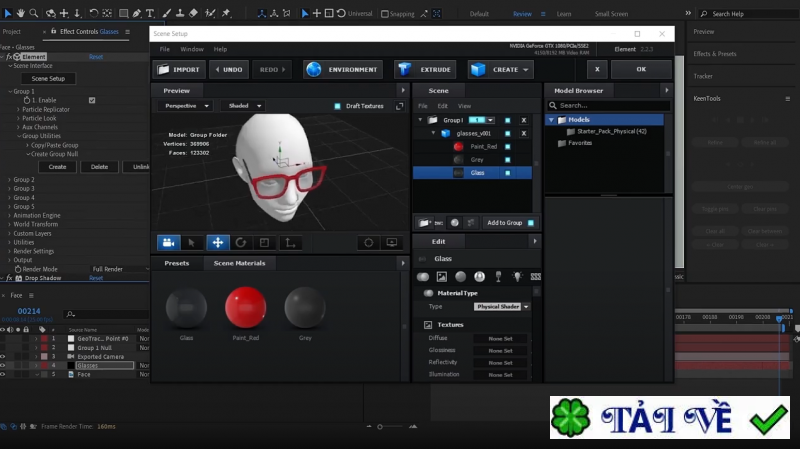Image resolution: width=800 pixels, height=449 pixels.
Task: Select the camera orbit tool in Preview
Action: click(x=168, y=242)
